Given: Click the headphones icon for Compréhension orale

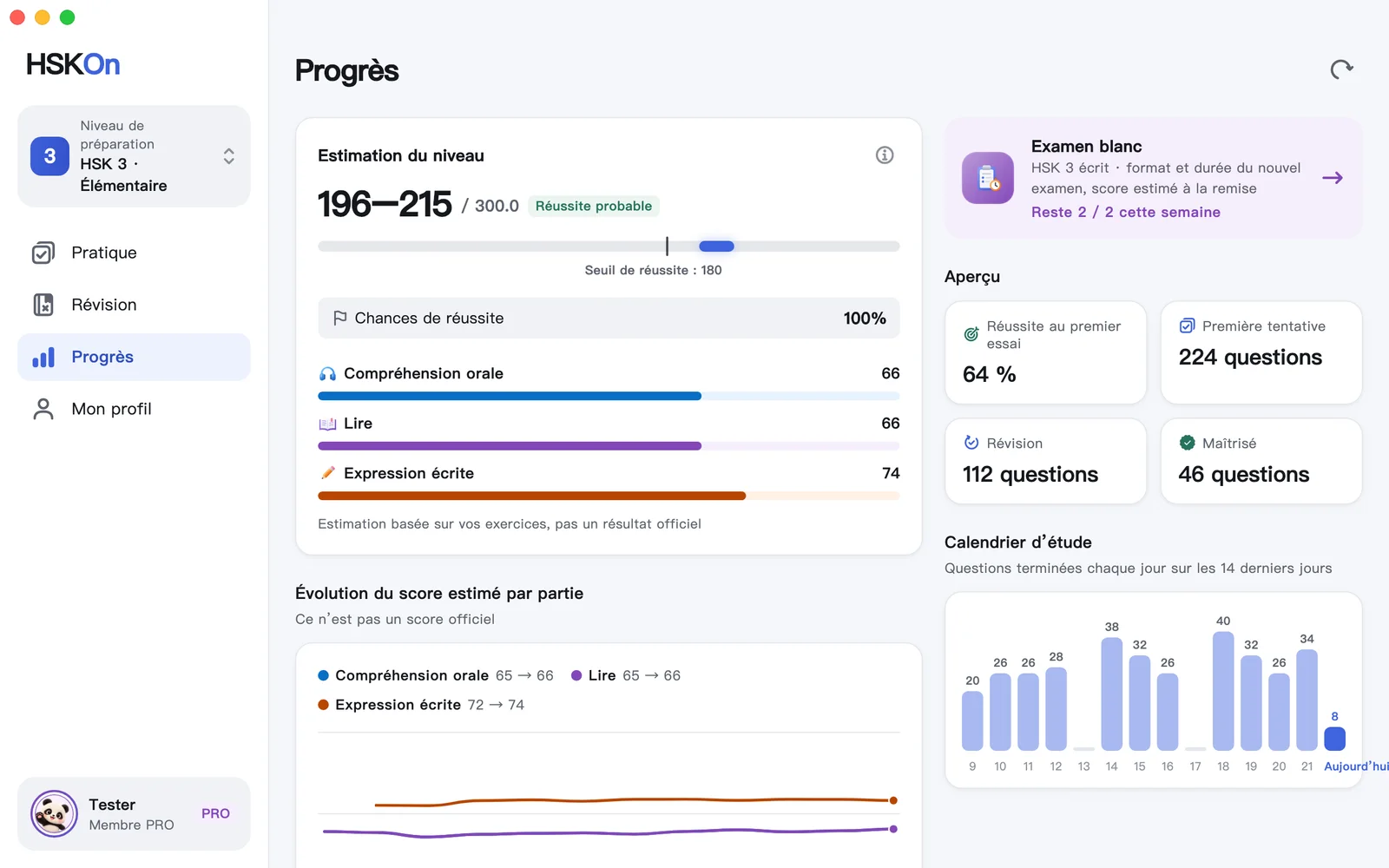Looking at the screenshot, I should 327,374.
